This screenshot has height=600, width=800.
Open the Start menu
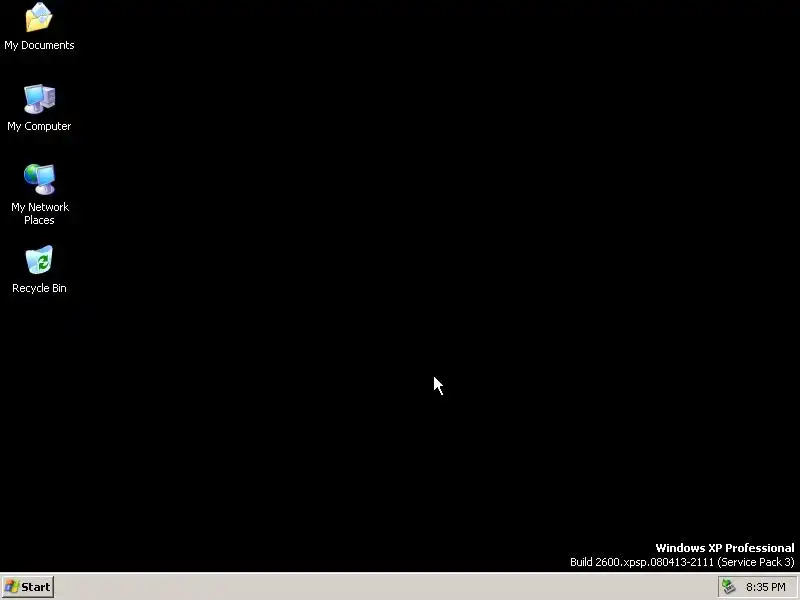click(x=28, y=587)
